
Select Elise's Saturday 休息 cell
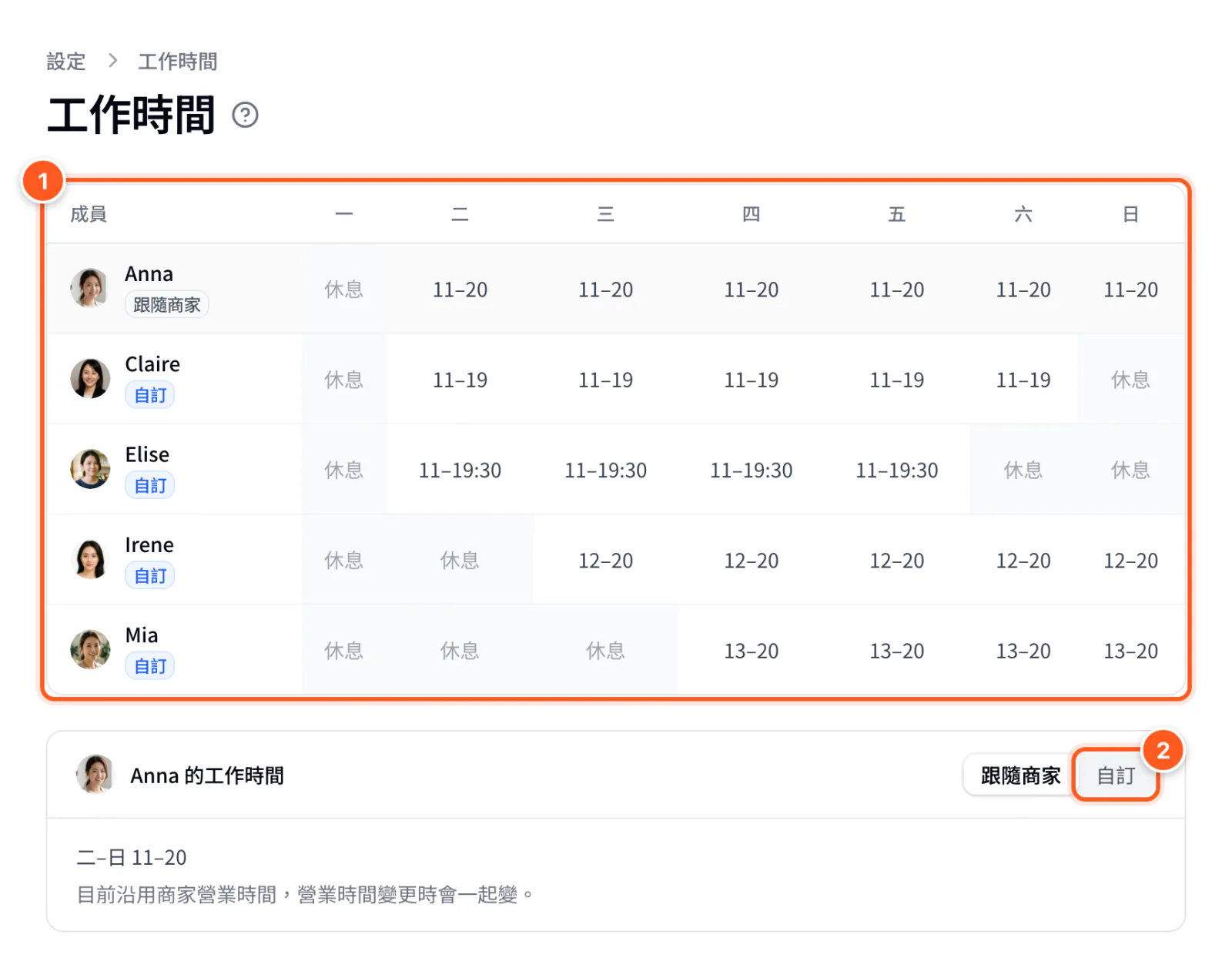[x=1023, y=470]
